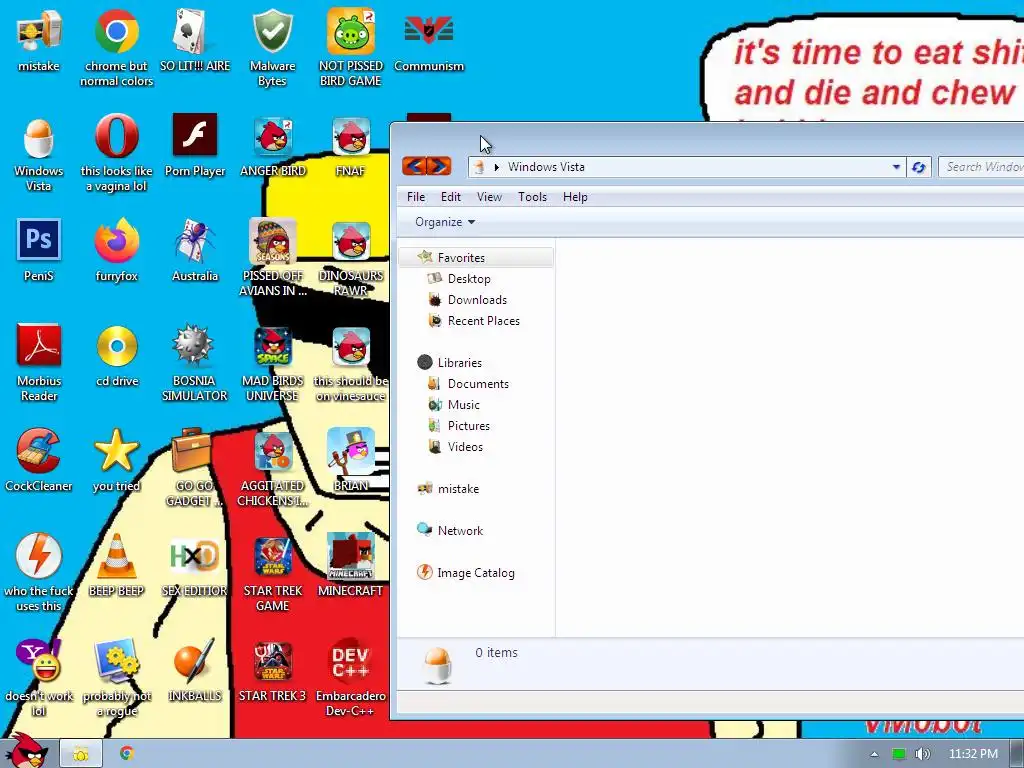
Task: Open the Chrome taskbar button
Action: tap(127, 754)
